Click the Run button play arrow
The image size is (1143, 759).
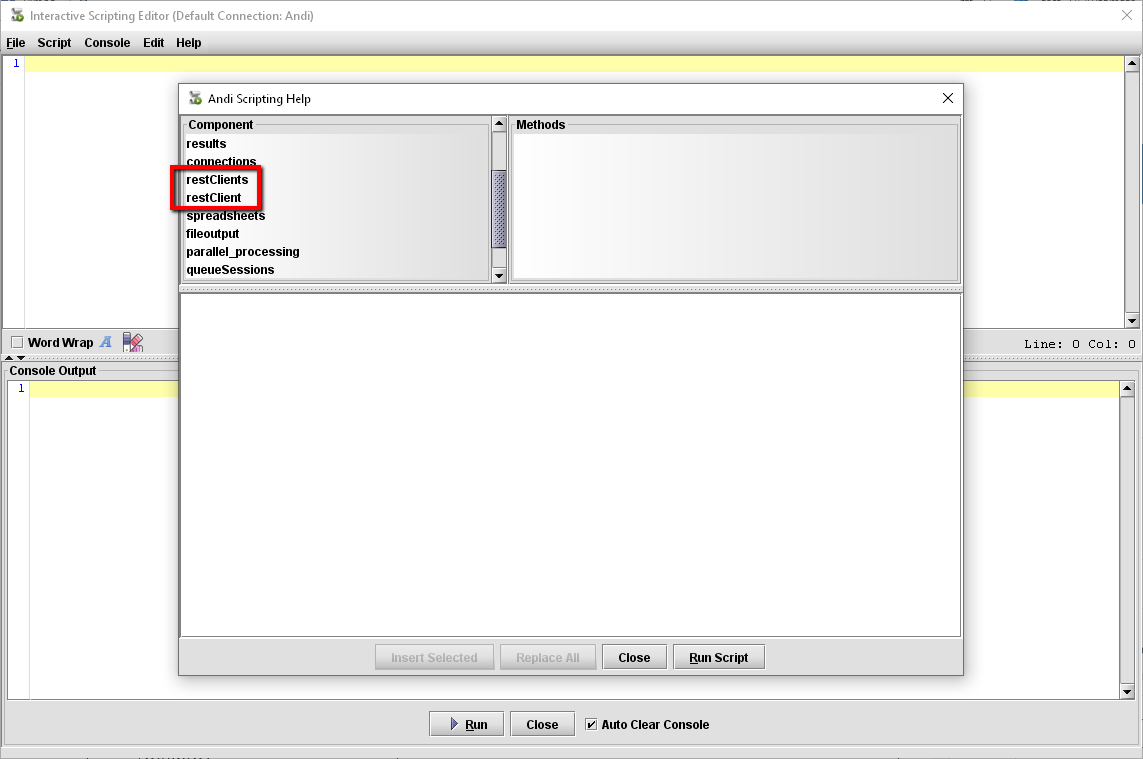[454, 724]
